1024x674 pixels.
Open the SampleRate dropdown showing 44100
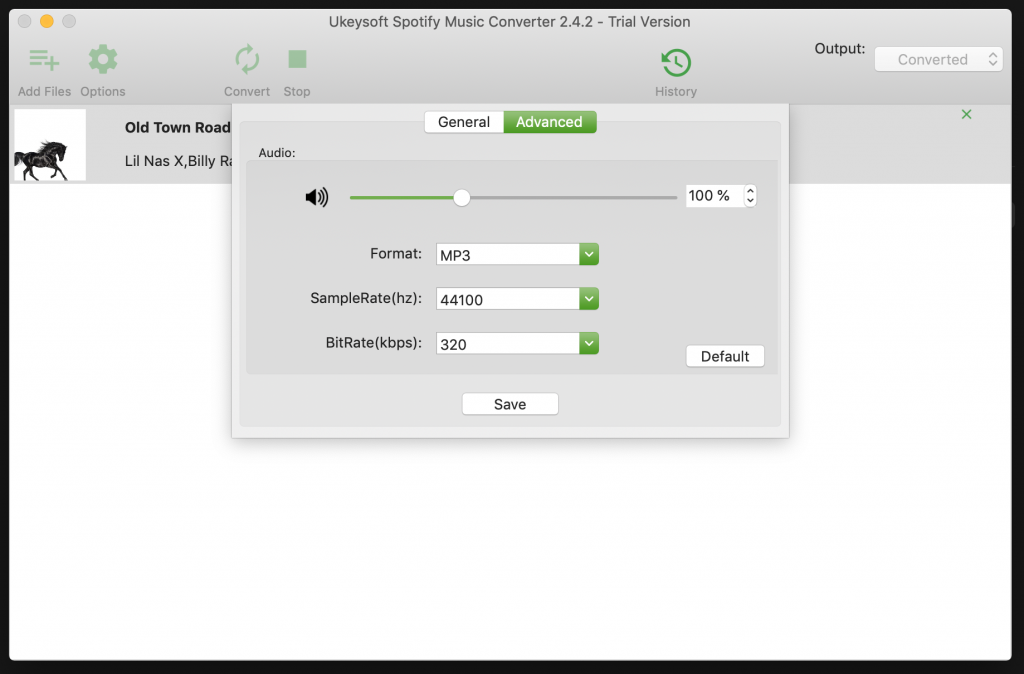tap(508, 298)
